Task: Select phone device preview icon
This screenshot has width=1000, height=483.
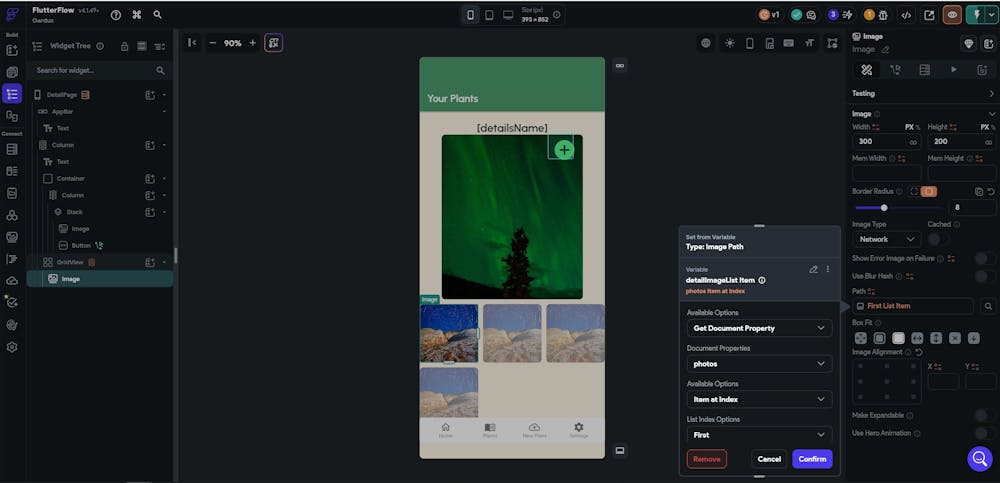Action: coord(471,15)
